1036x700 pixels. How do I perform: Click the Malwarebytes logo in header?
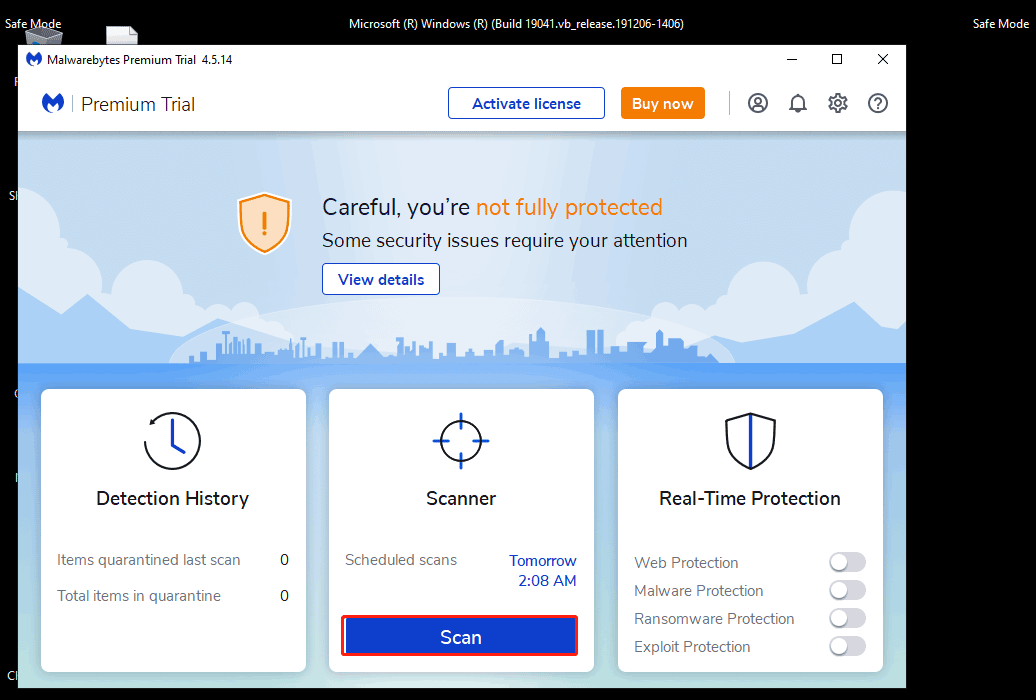53,104
